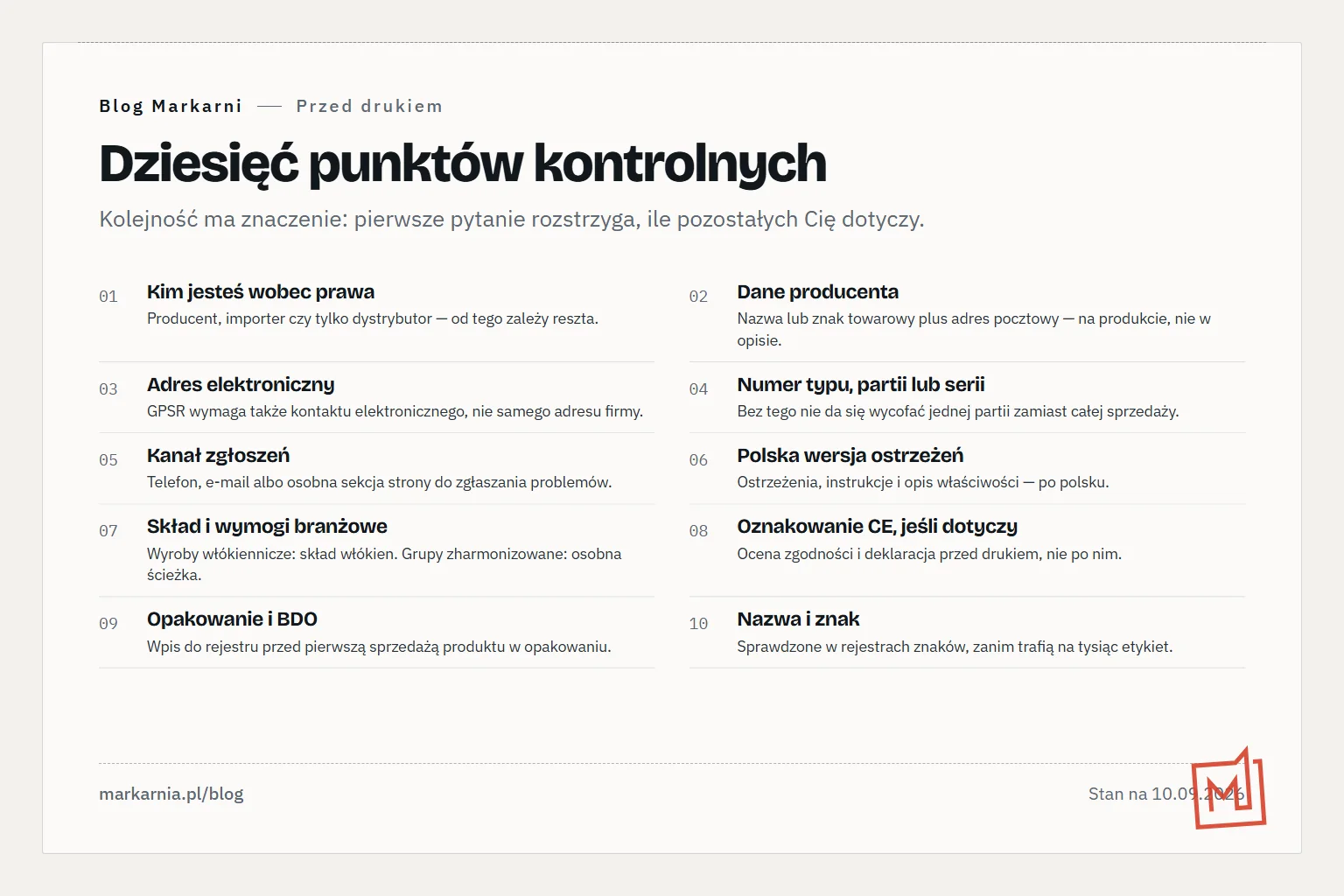The image size is (1344, 896).
Task: Click the subtitle starting Kolejność ma znaczenie
Action: [x=512, y=219]
